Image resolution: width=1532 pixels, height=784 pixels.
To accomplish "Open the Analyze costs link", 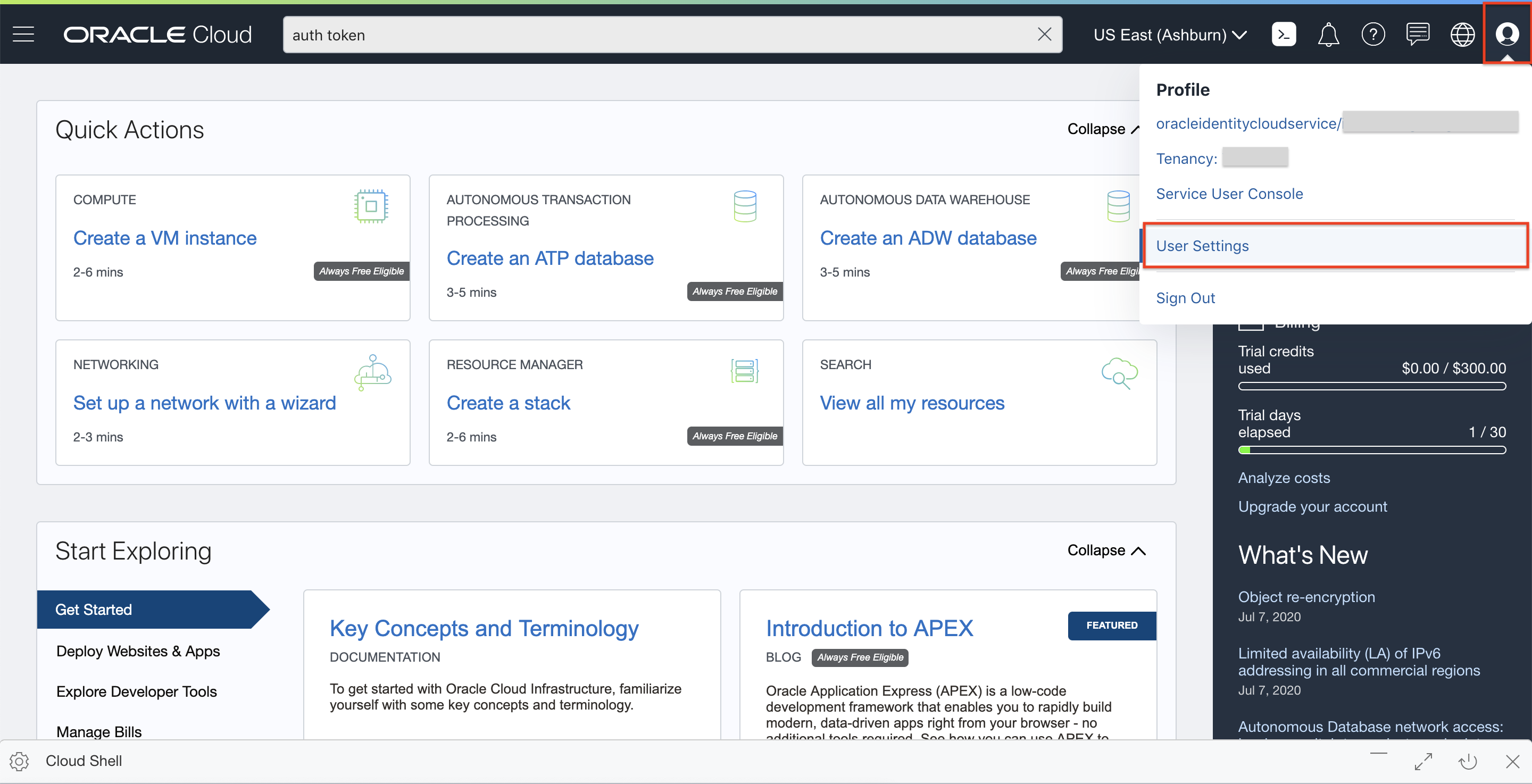I will pyautogui.click(x=1284, y=478).
